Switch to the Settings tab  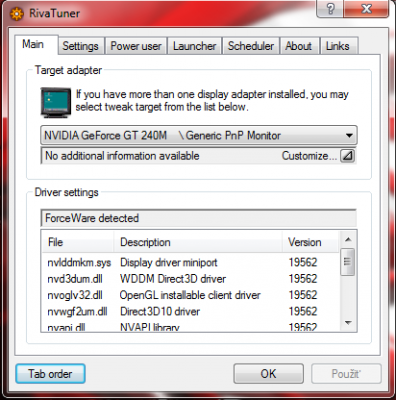(81, 46)
